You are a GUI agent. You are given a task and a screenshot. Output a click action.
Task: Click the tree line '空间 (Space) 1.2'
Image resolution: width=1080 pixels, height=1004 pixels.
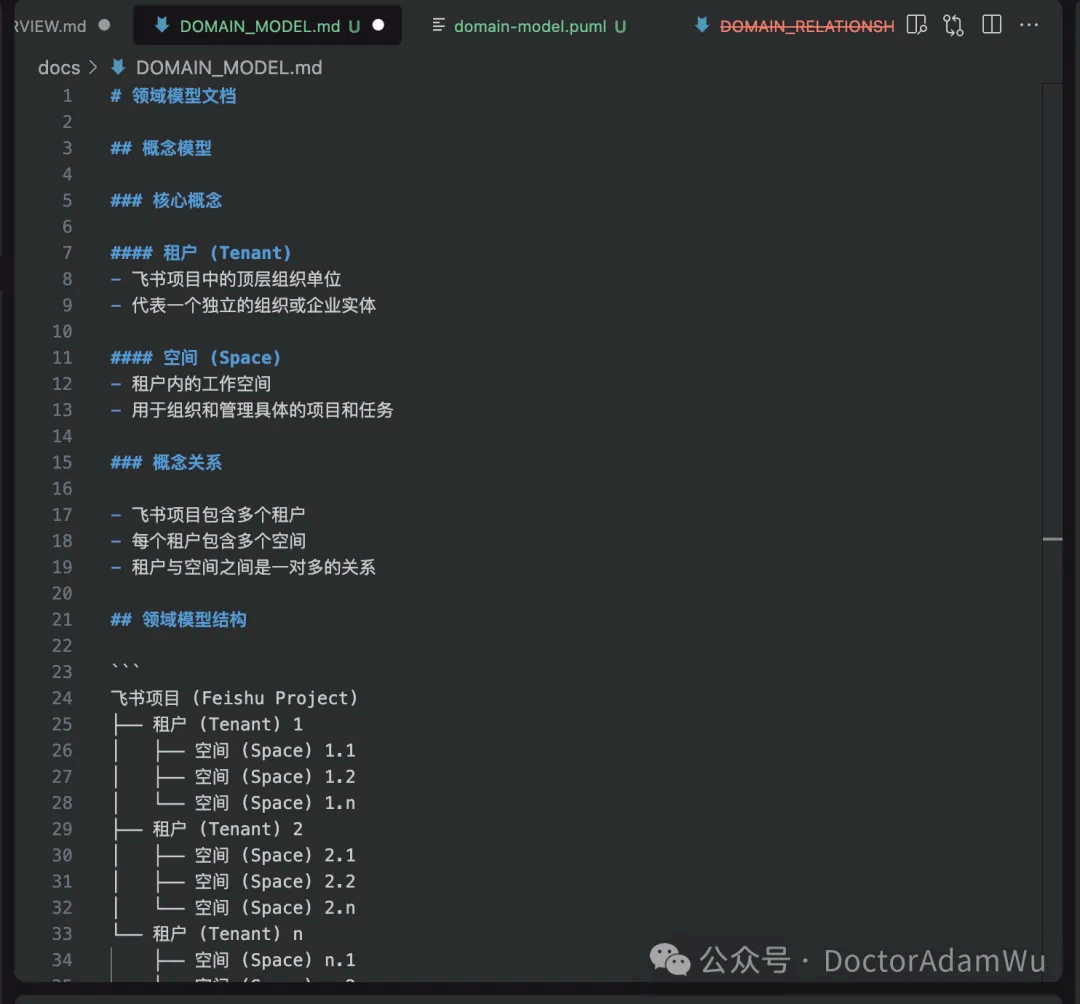click(275, 776)
